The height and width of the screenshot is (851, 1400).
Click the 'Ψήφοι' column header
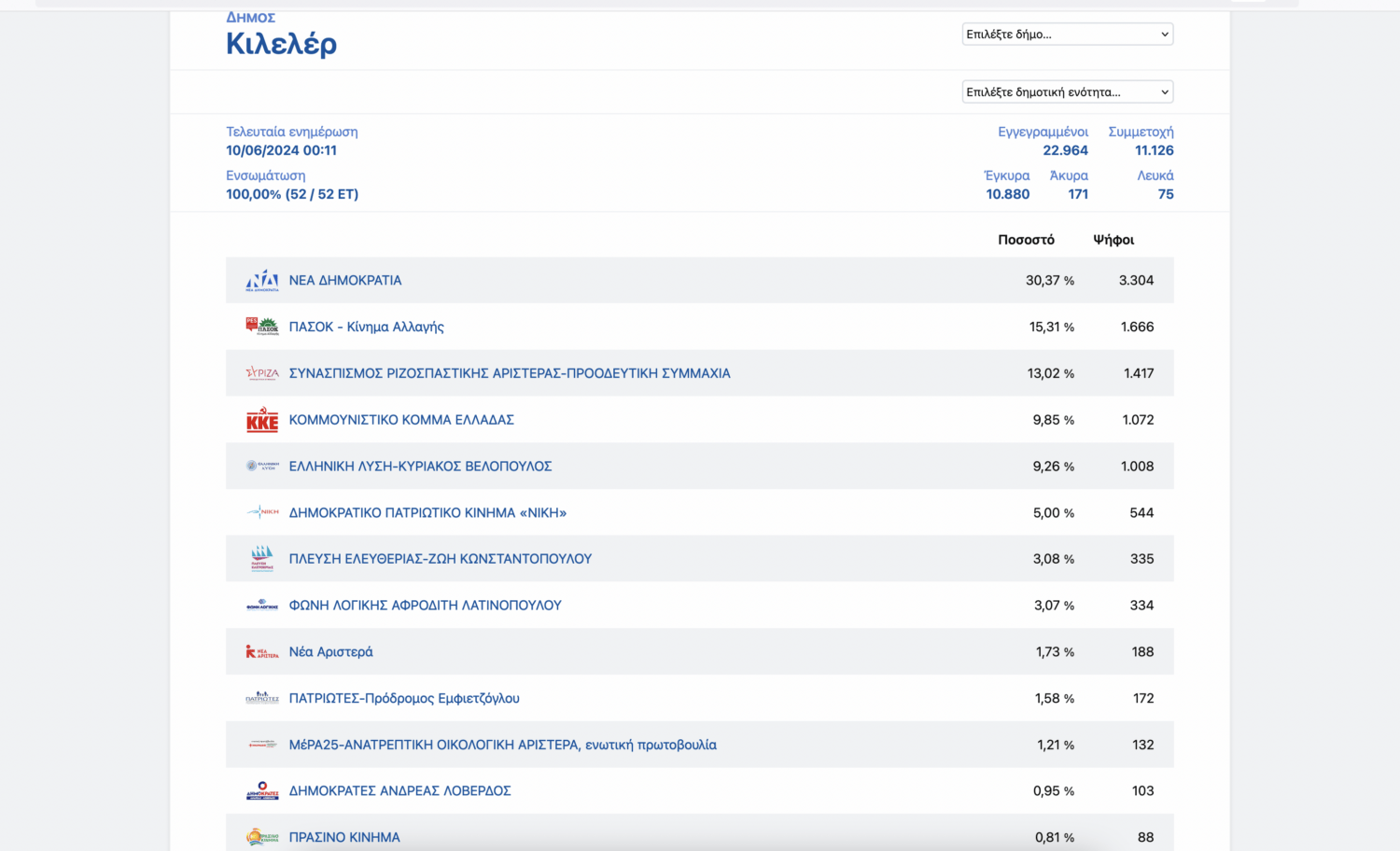point(1113,240)
